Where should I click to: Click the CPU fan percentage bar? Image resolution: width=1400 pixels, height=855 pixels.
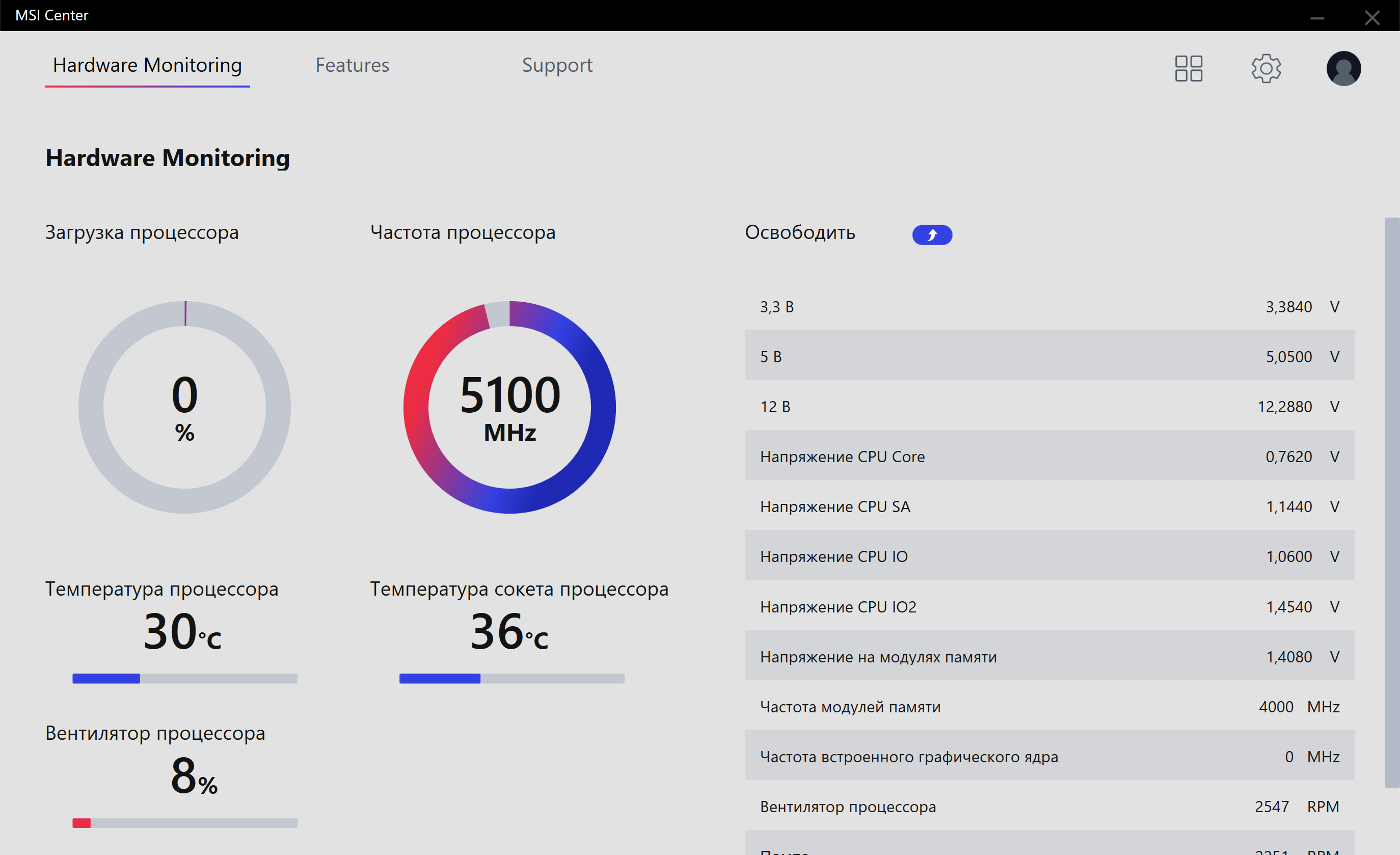184,822
